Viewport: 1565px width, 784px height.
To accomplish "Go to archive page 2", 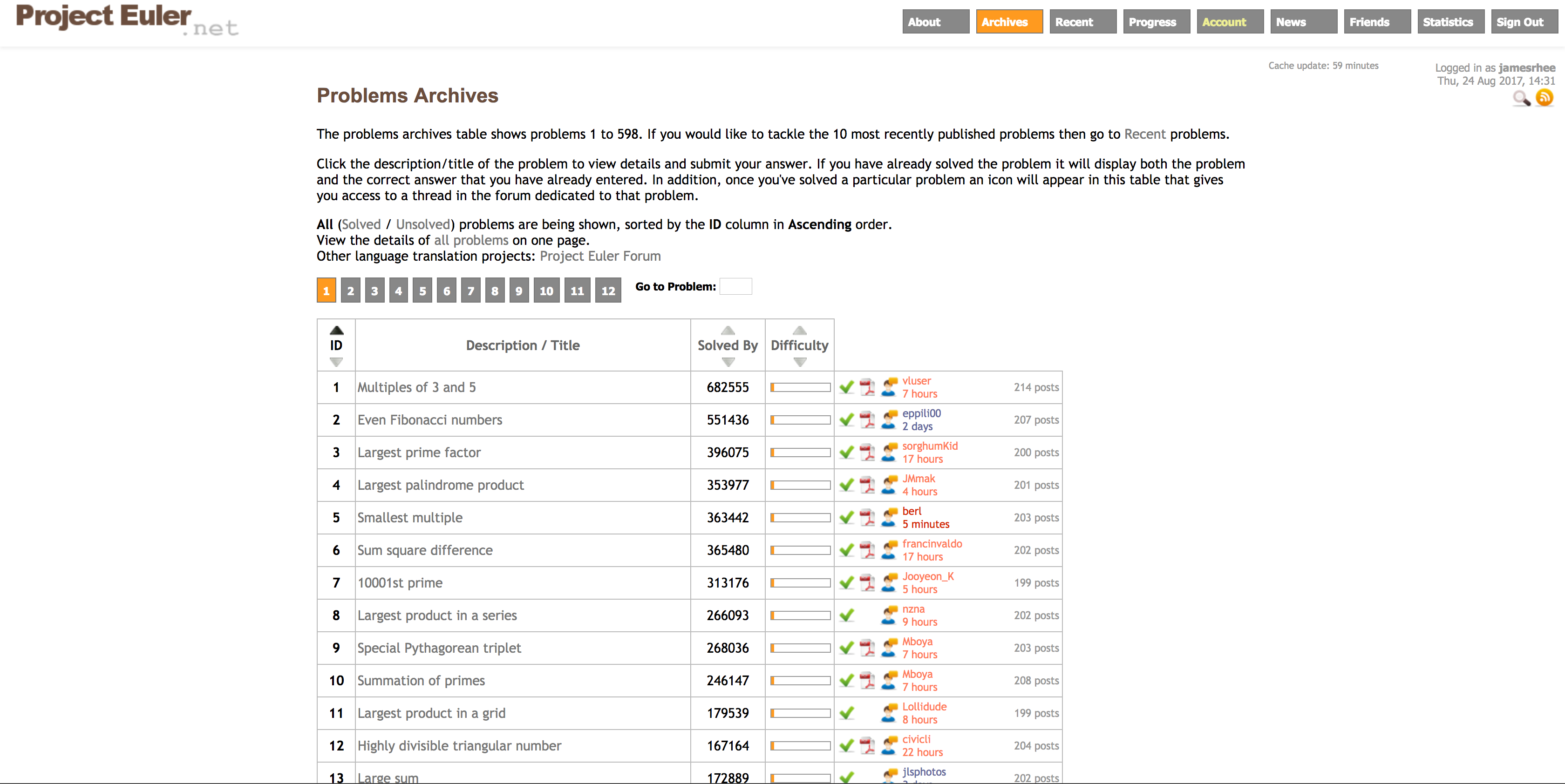I will [x=351, y=291].
